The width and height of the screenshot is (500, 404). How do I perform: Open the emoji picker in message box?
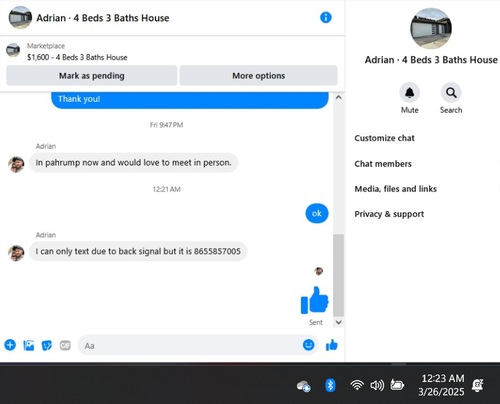(x=308, y=345)
